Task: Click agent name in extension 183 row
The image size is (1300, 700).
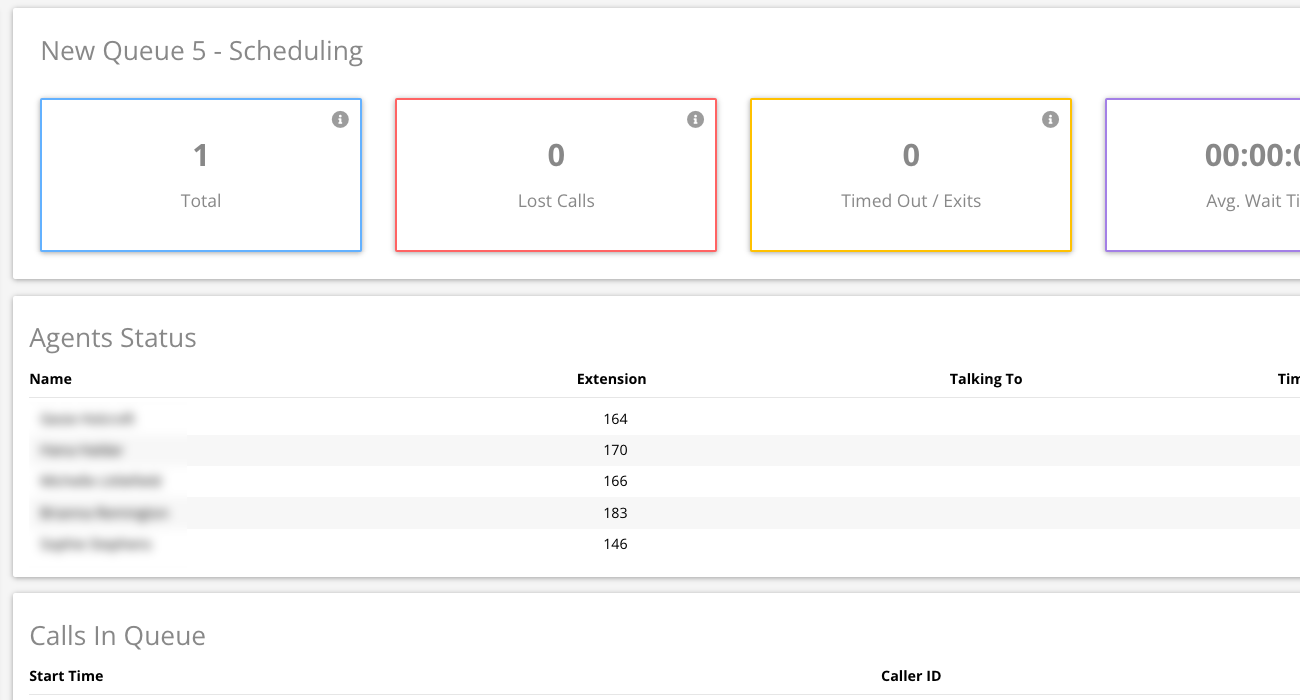Action: [104, 513]
